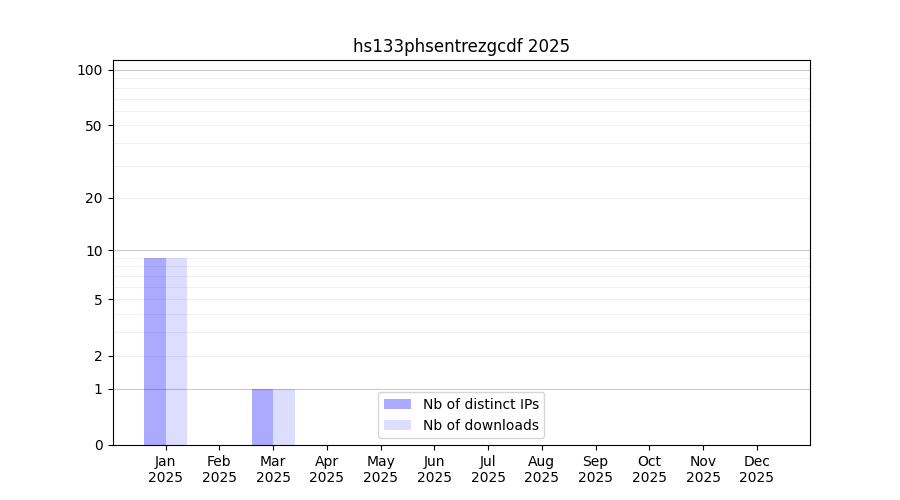Select the Nb of downloads legend label

click(480, 425)
